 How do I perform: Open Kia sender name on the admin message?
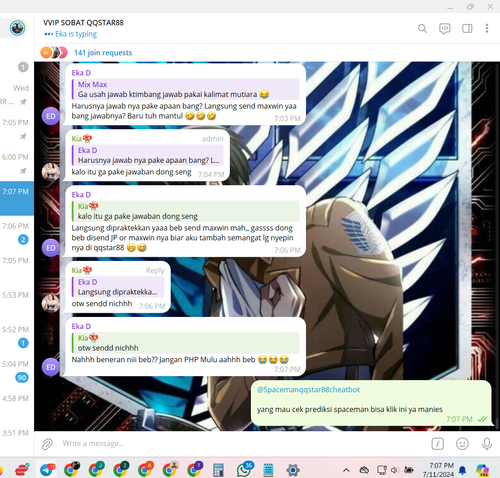(x=82, y=138)
